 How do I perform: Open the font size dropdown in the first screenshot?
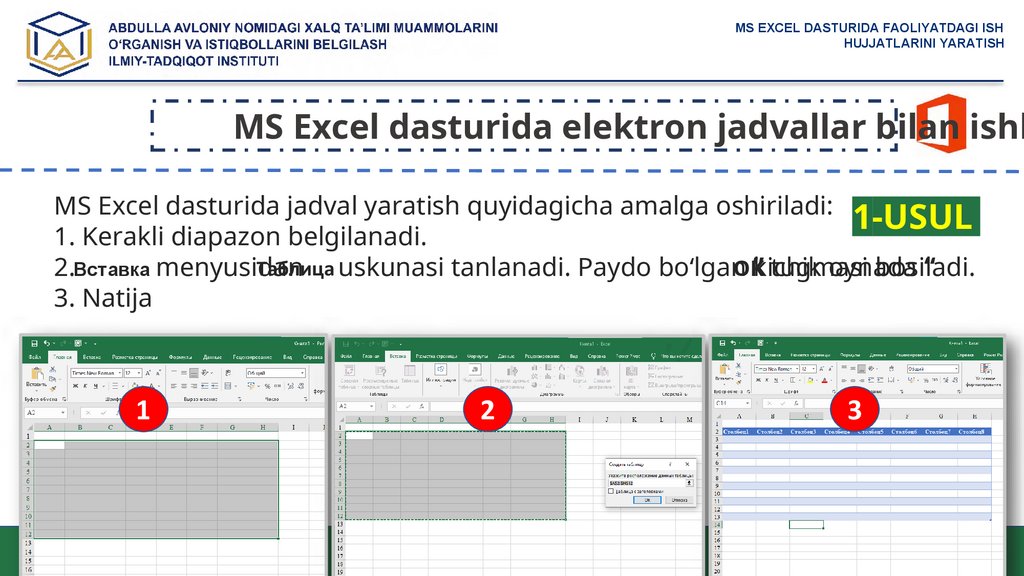pyautogui.click(x=138, y=373)
